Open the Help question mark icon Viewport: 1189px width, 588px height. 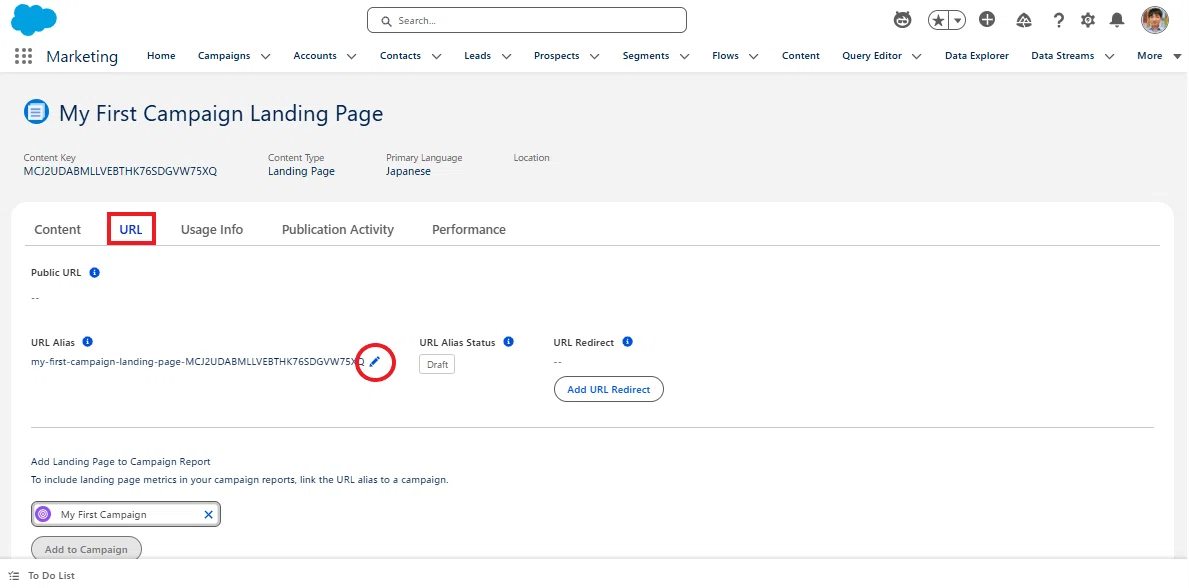[1059, 20]
